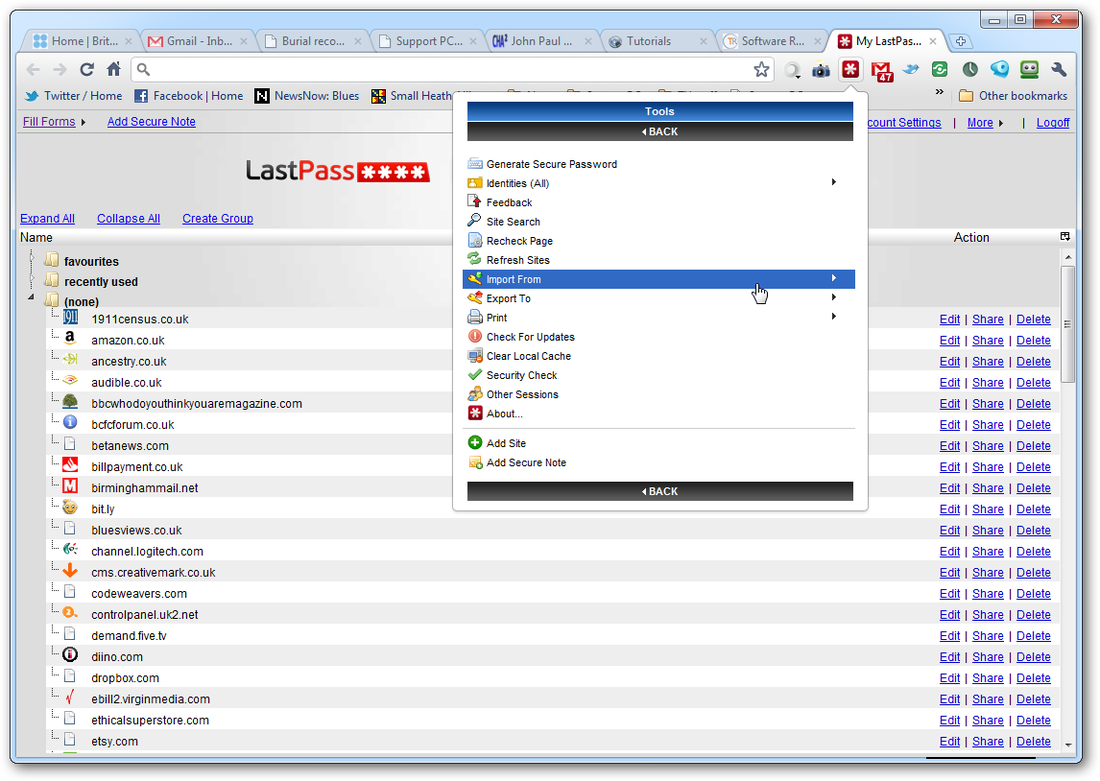Click the LastPass extension icon in toolbar

850,69
